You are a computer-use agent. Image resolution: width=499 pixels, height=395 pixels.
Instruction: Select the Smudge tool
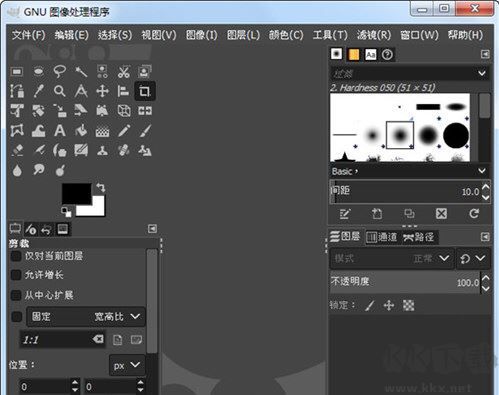pyautogui.click(x=39, y=170)
